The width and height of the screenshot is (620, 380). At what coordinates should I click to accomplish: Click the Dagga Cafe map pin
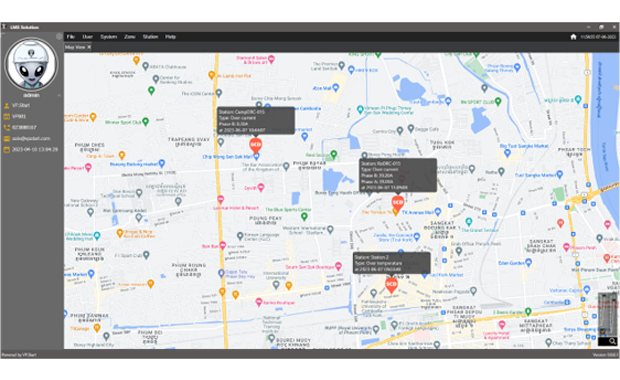coord(411,129)
